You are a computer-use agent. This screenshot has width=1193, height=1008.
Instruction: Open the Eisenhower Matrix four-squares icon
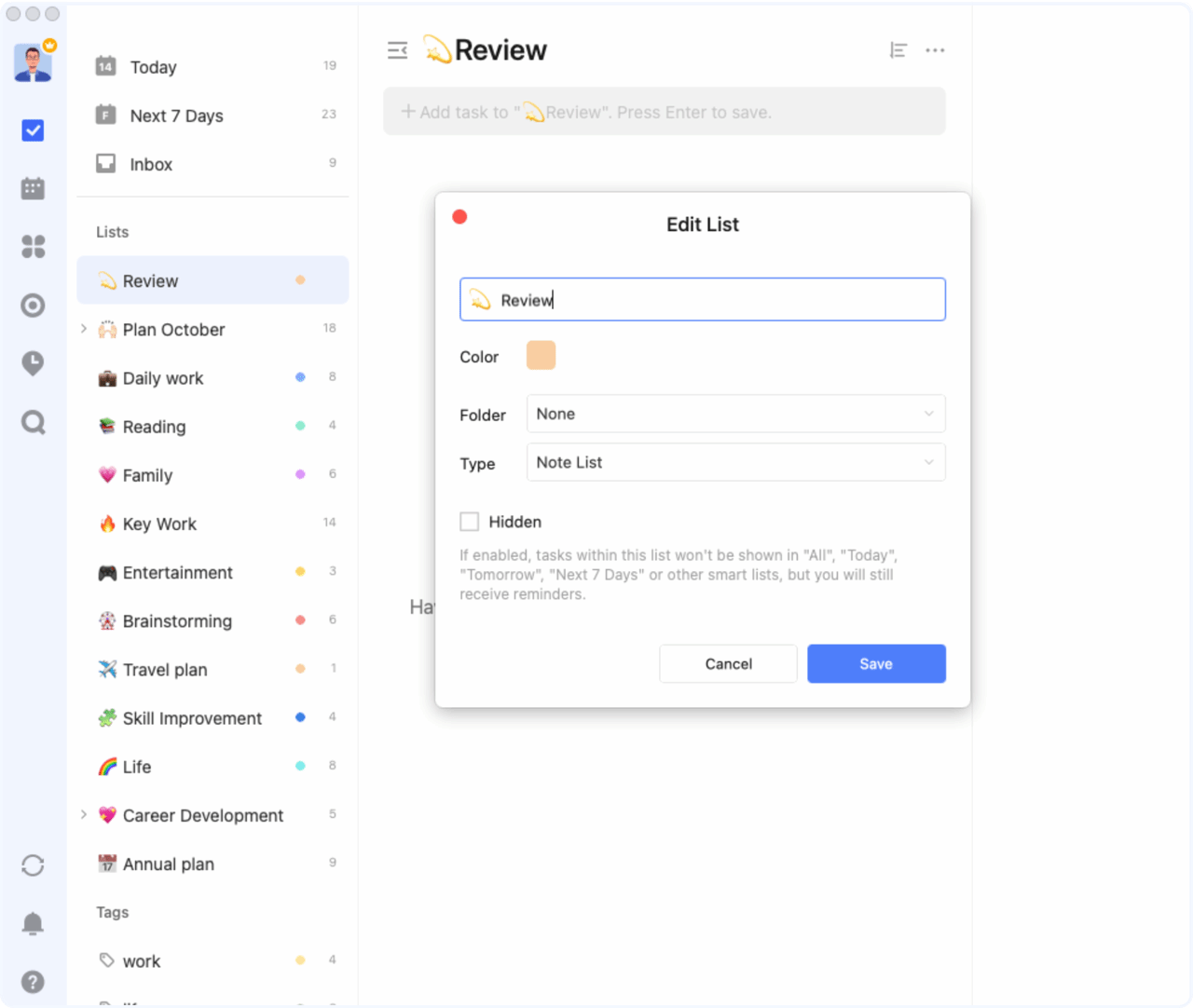[x=33, y=247]
